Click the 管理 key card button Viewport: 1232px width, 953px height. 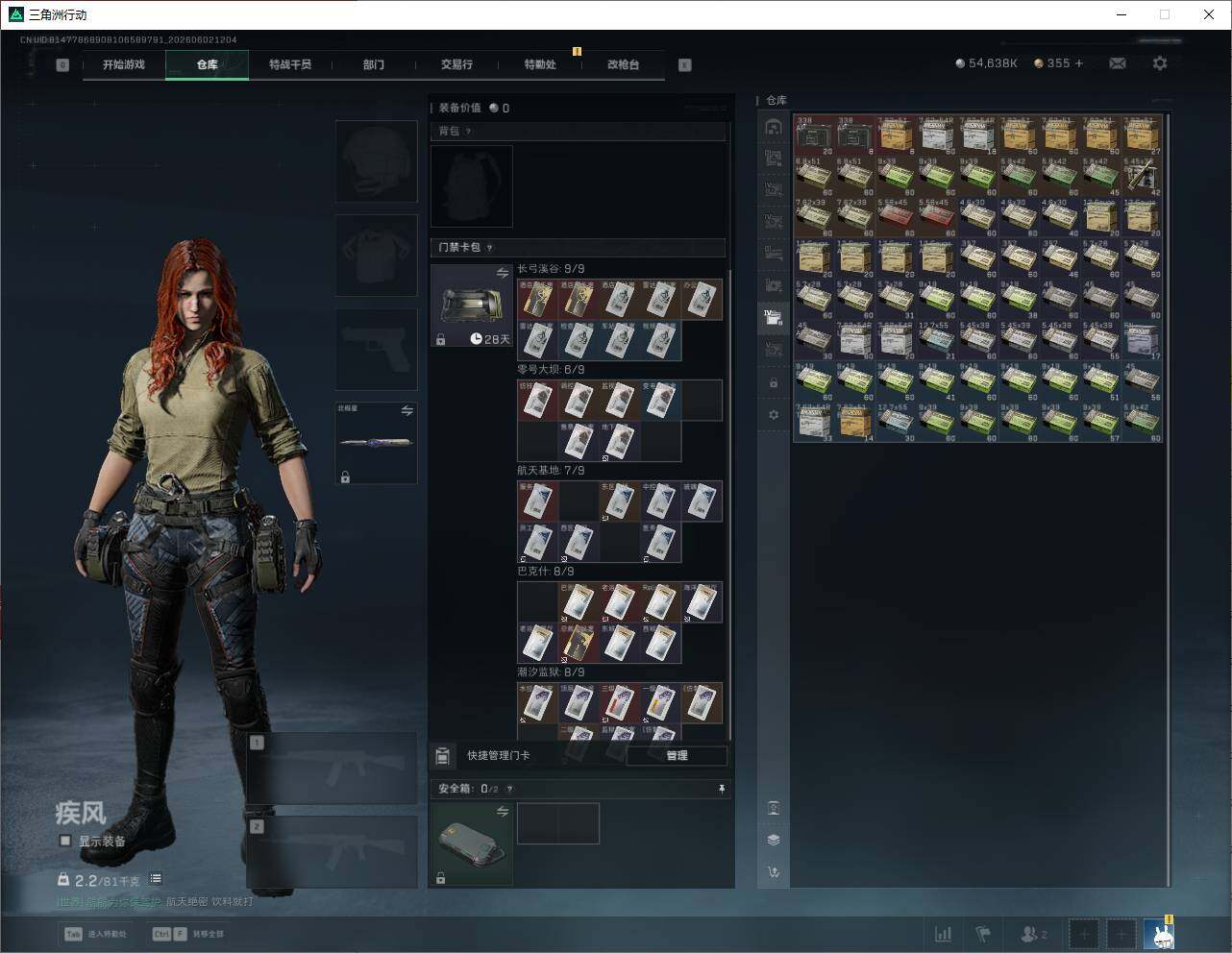677,756
